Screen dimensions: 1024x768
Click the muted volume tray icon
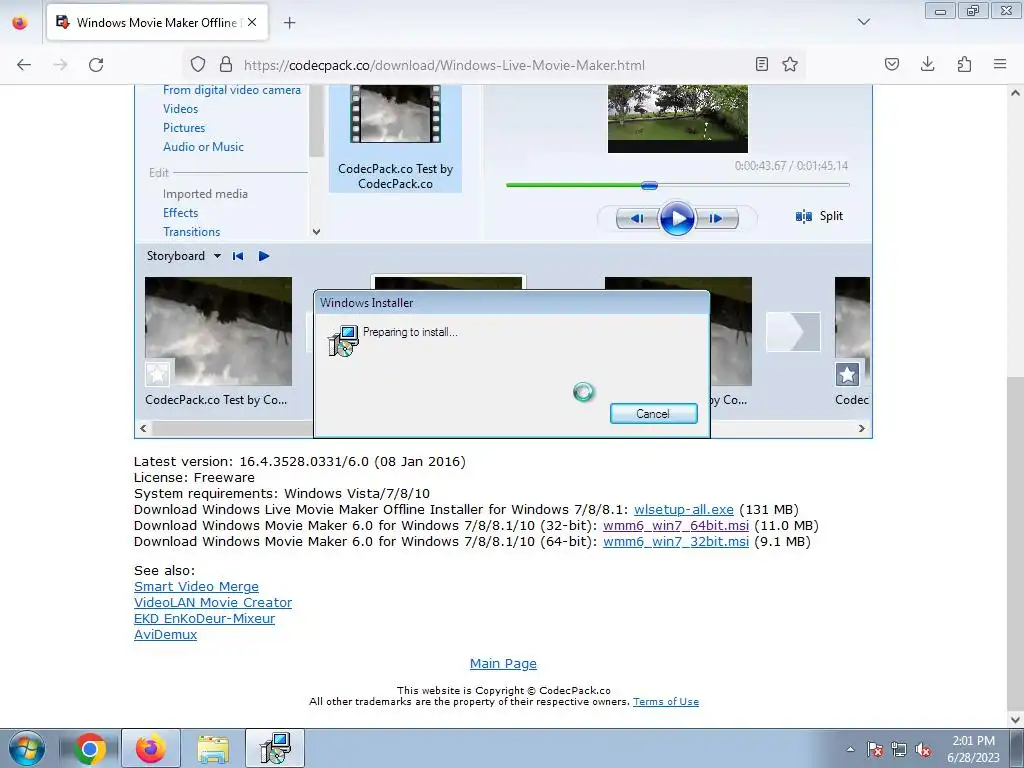tap(923, 750)
